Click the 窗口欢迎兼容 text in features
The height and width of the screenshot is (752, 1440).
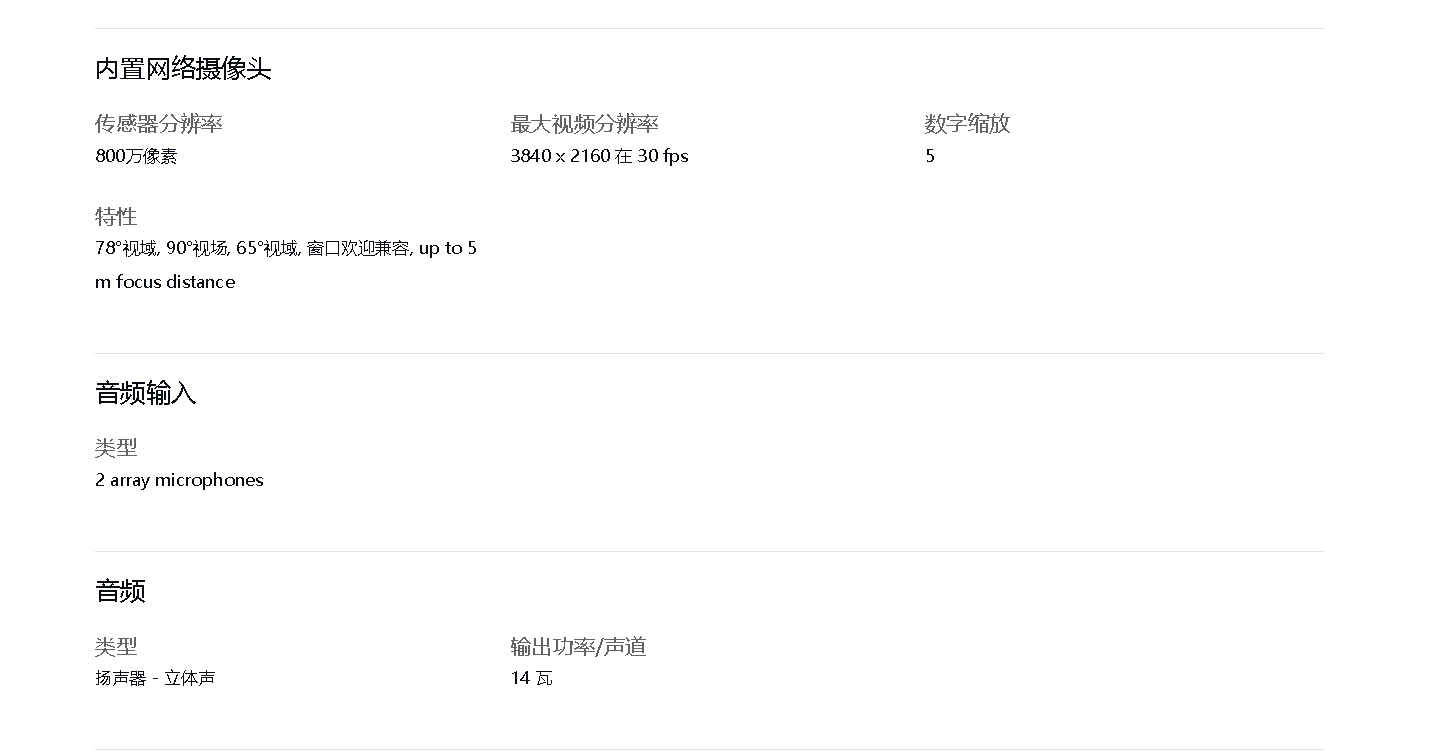tap(358, 248)
